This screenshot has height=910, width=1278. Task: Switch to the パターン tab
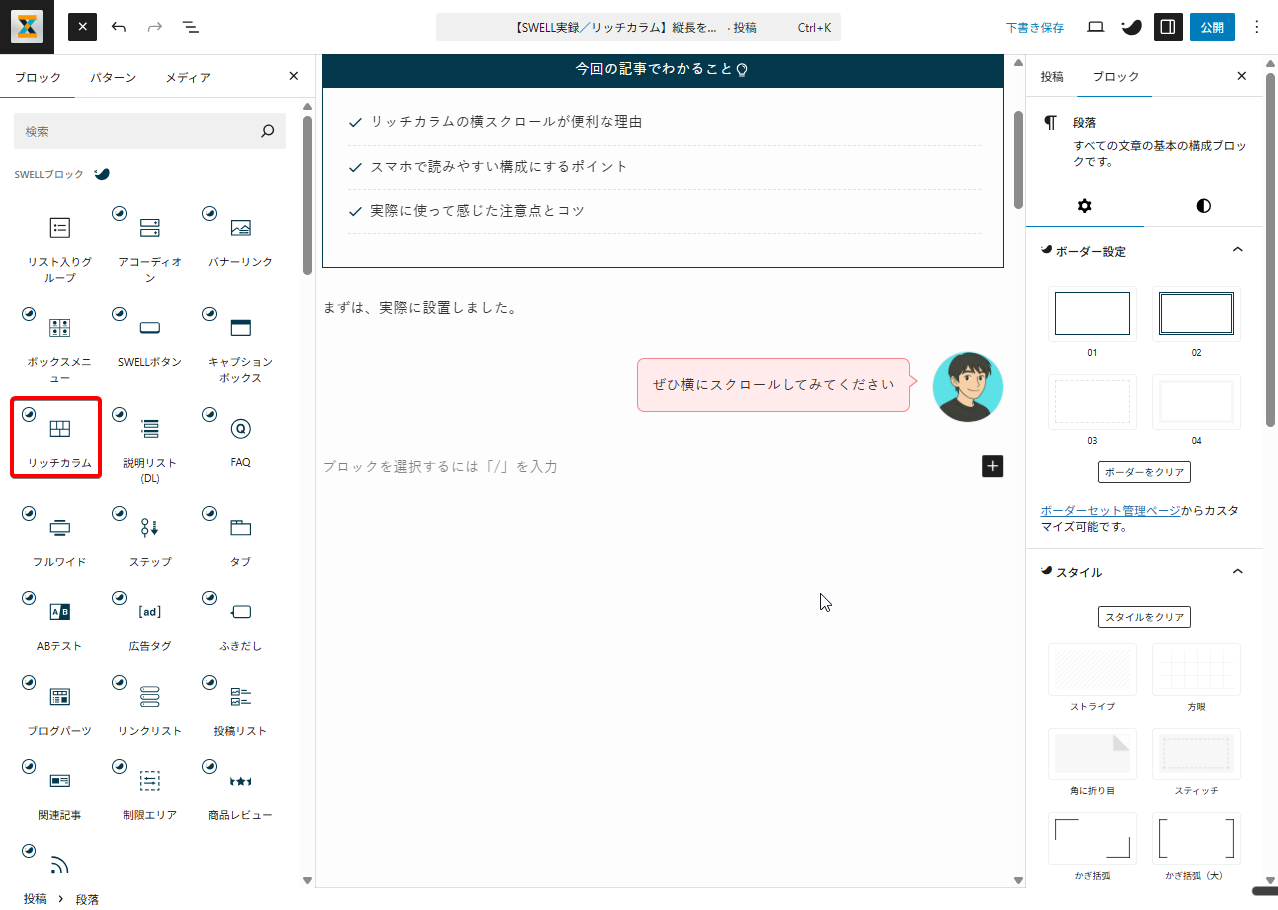click(113, 77)
